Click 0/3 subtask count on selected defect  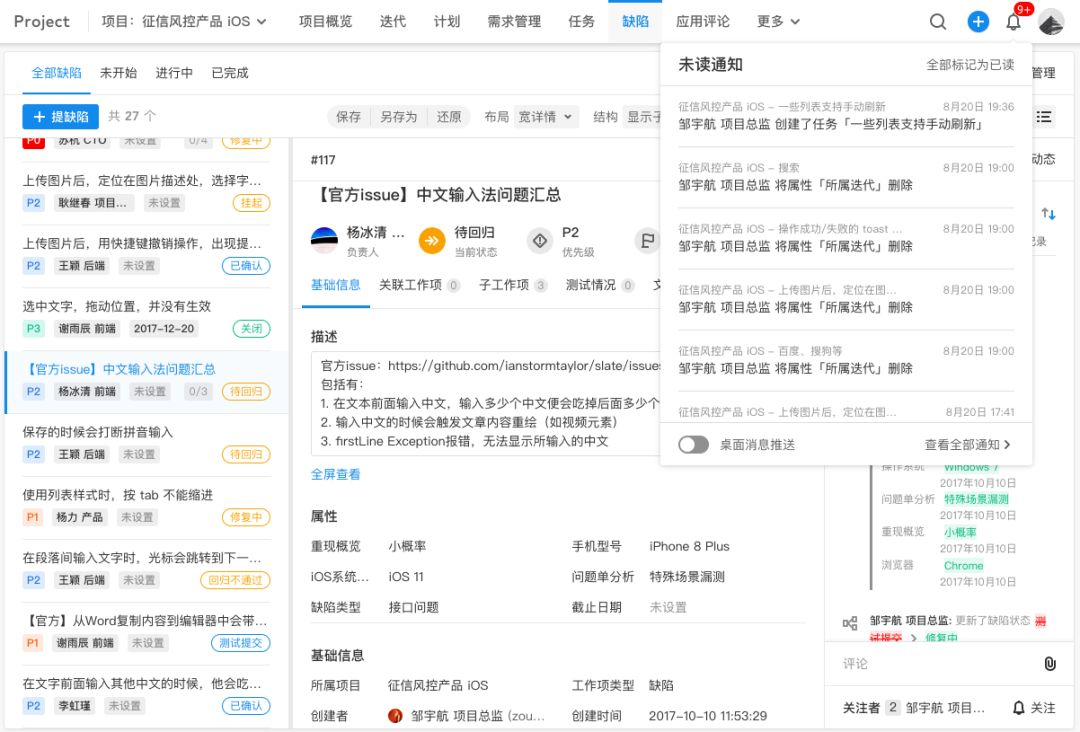198,392
